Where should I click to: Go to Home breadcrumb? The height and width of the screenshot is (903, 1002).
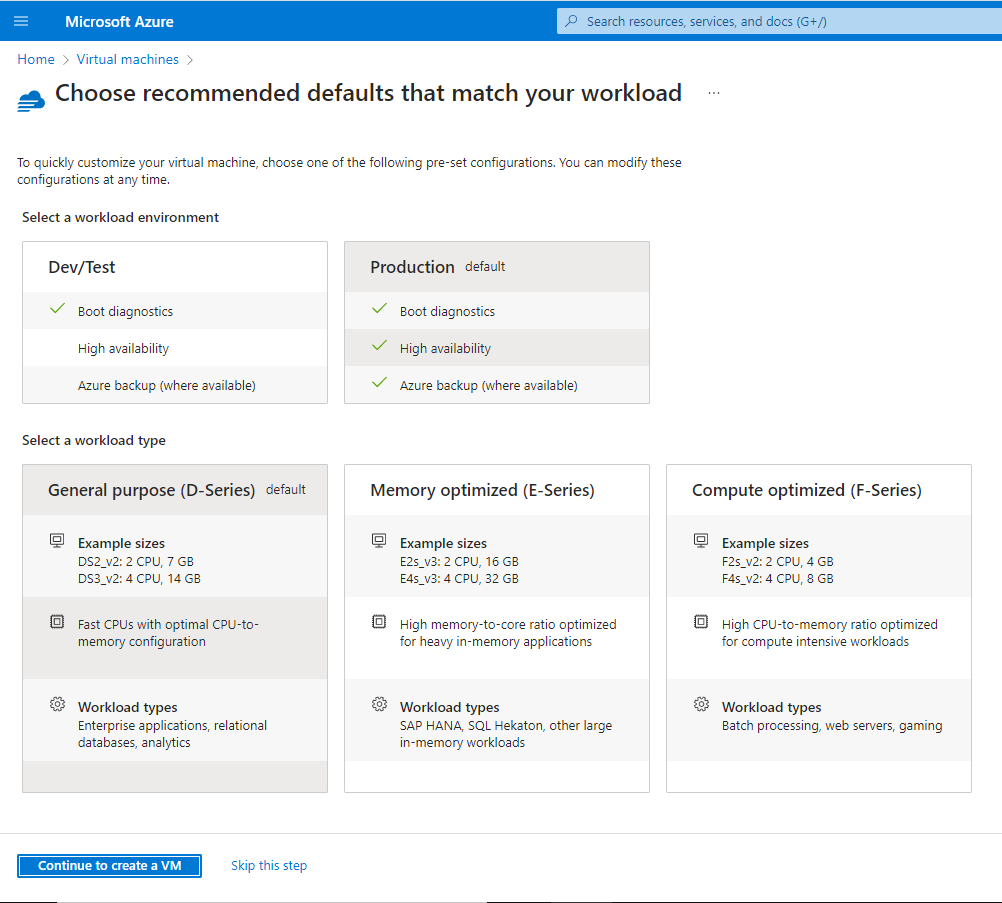pyautogui.click(x=36, y=59)
